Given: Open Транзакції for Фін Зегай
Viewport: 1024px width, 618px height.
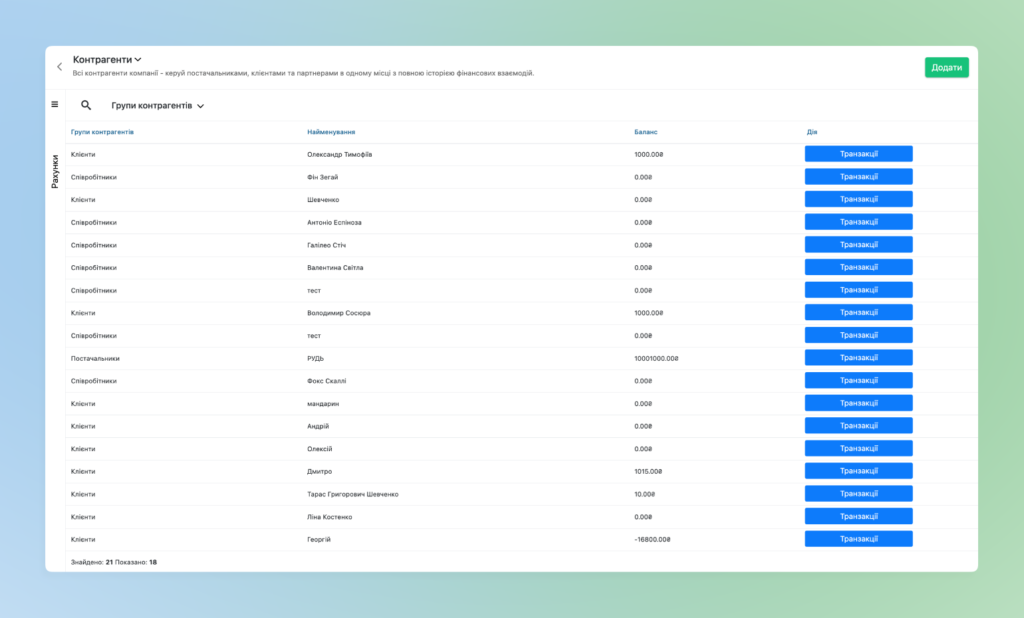Looking at the screenshot, I should (858, 176).
